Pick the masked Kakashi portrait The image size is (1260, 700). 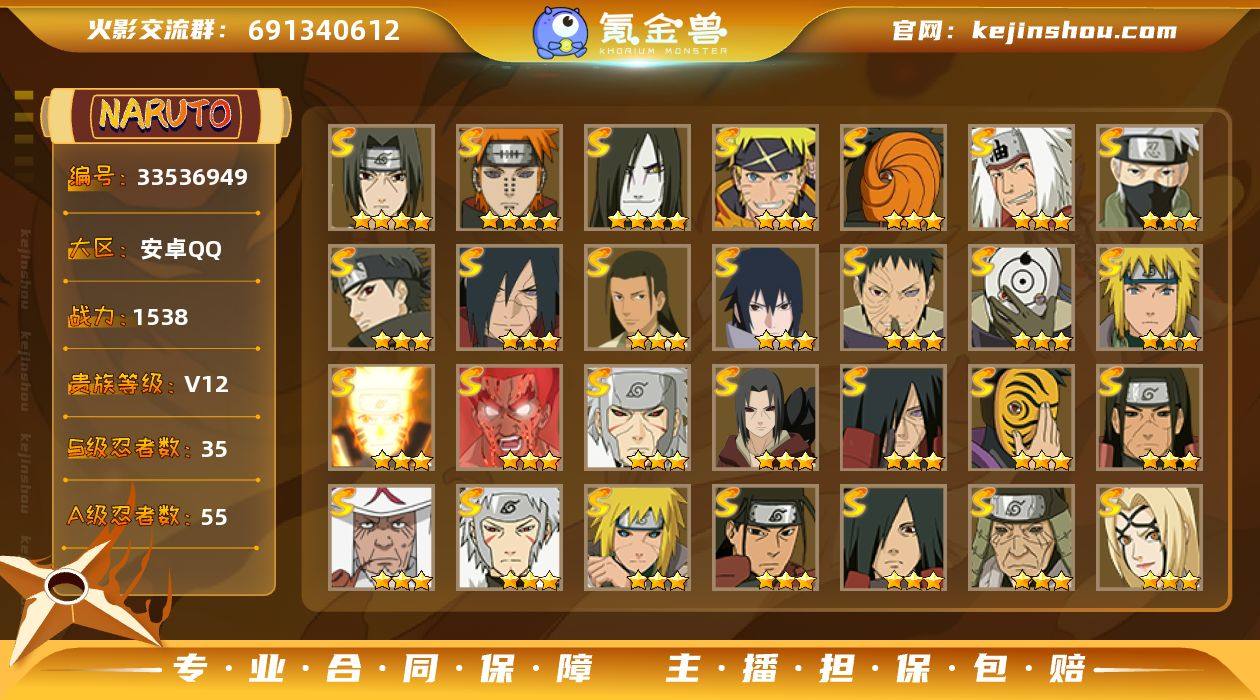click(x=1149, y=178)
